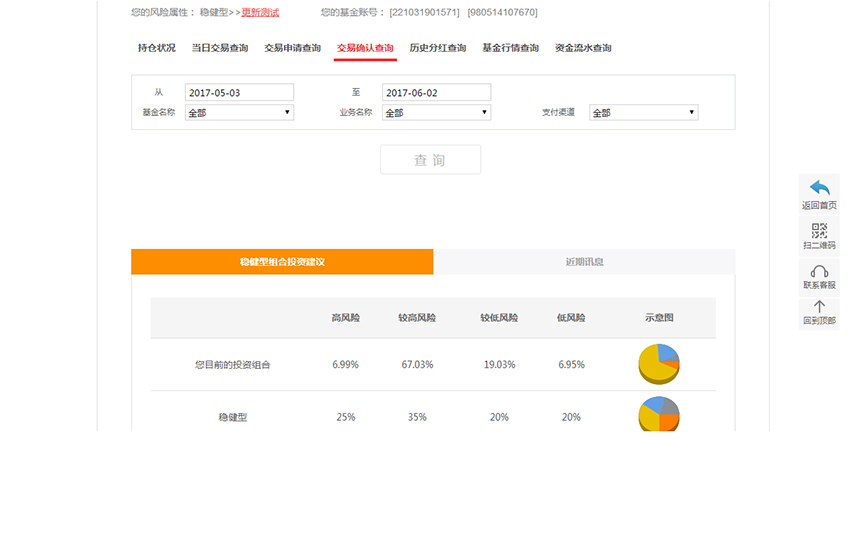Open the 支付渠道 dropdown

pyautogui.click(x=643, y=113)
